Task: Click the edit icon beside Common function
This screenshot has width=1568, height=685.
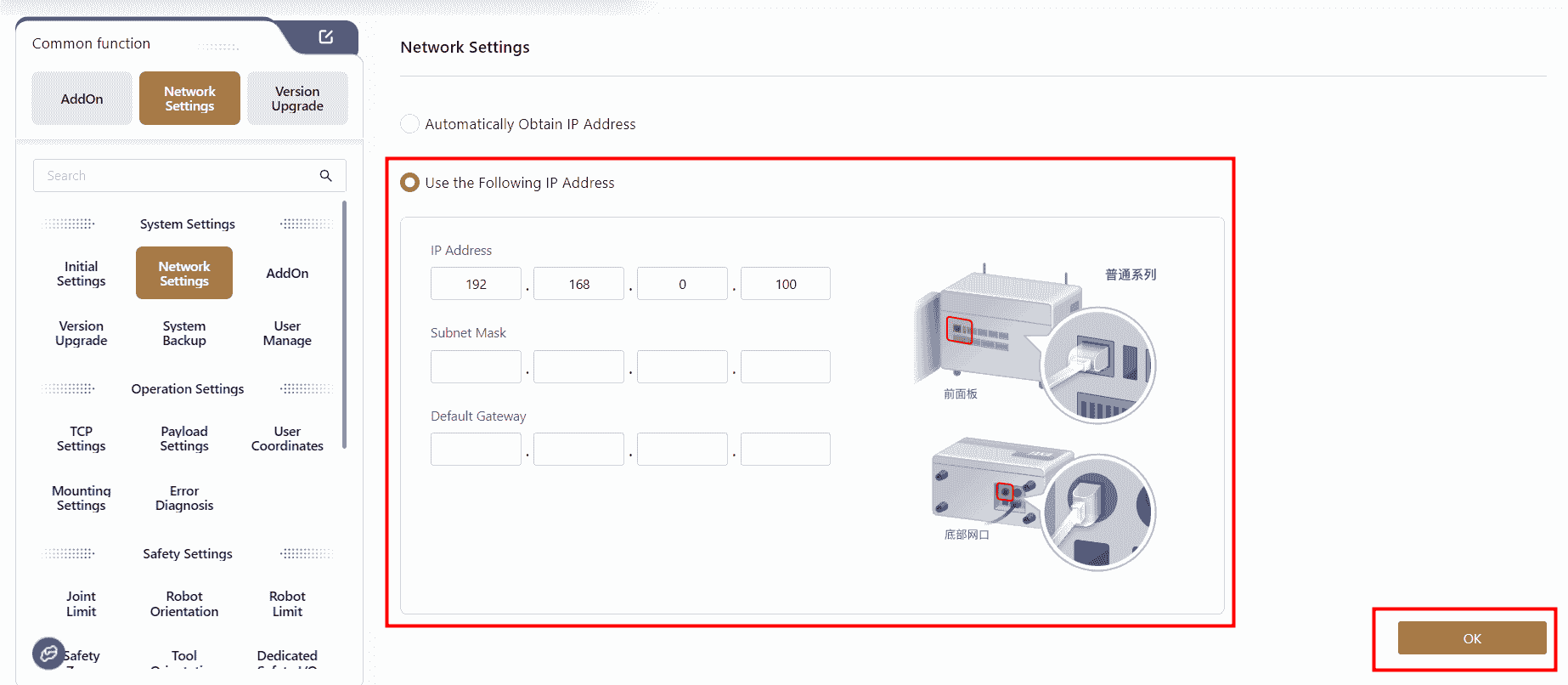Action: tap(326, 37)
